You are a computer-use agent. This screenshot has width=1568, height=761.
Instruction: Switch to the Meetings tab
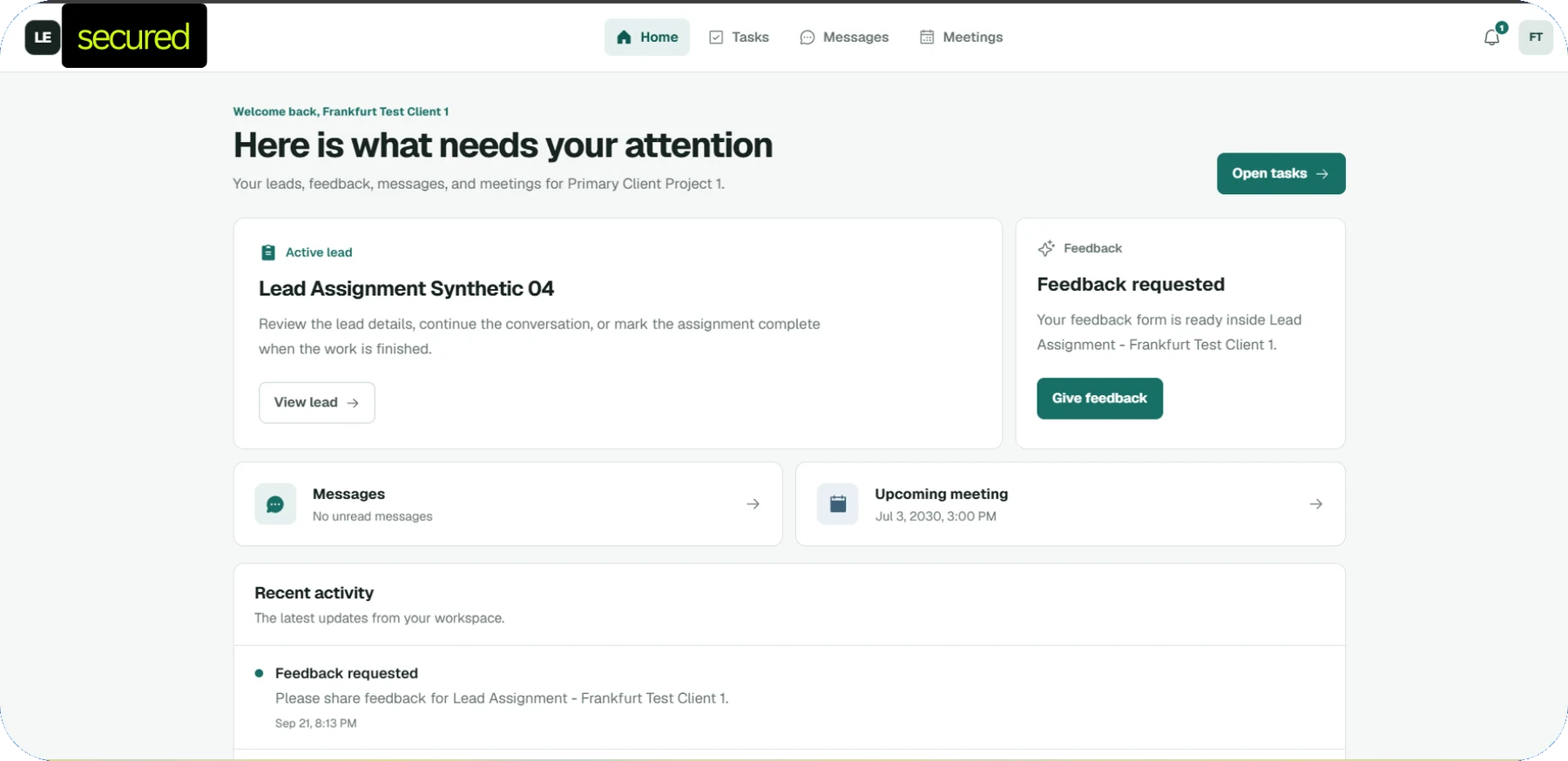click(962, 37)
